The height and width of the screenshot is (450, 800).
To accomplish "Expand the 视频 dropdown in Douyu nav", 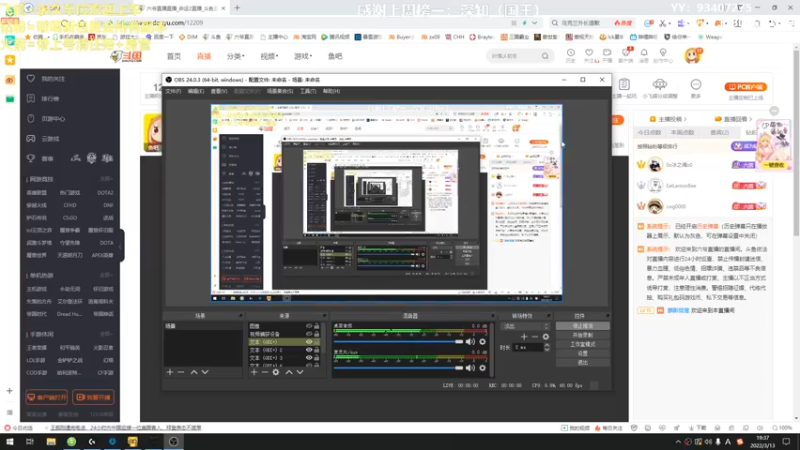I will click(269, 56).
